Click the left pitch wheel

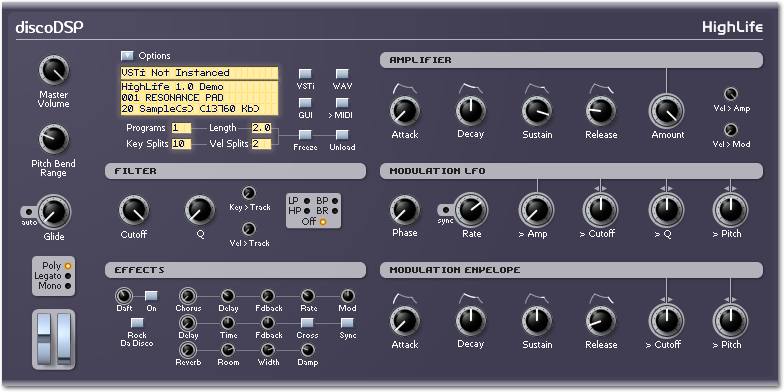(x=44, y=339)
